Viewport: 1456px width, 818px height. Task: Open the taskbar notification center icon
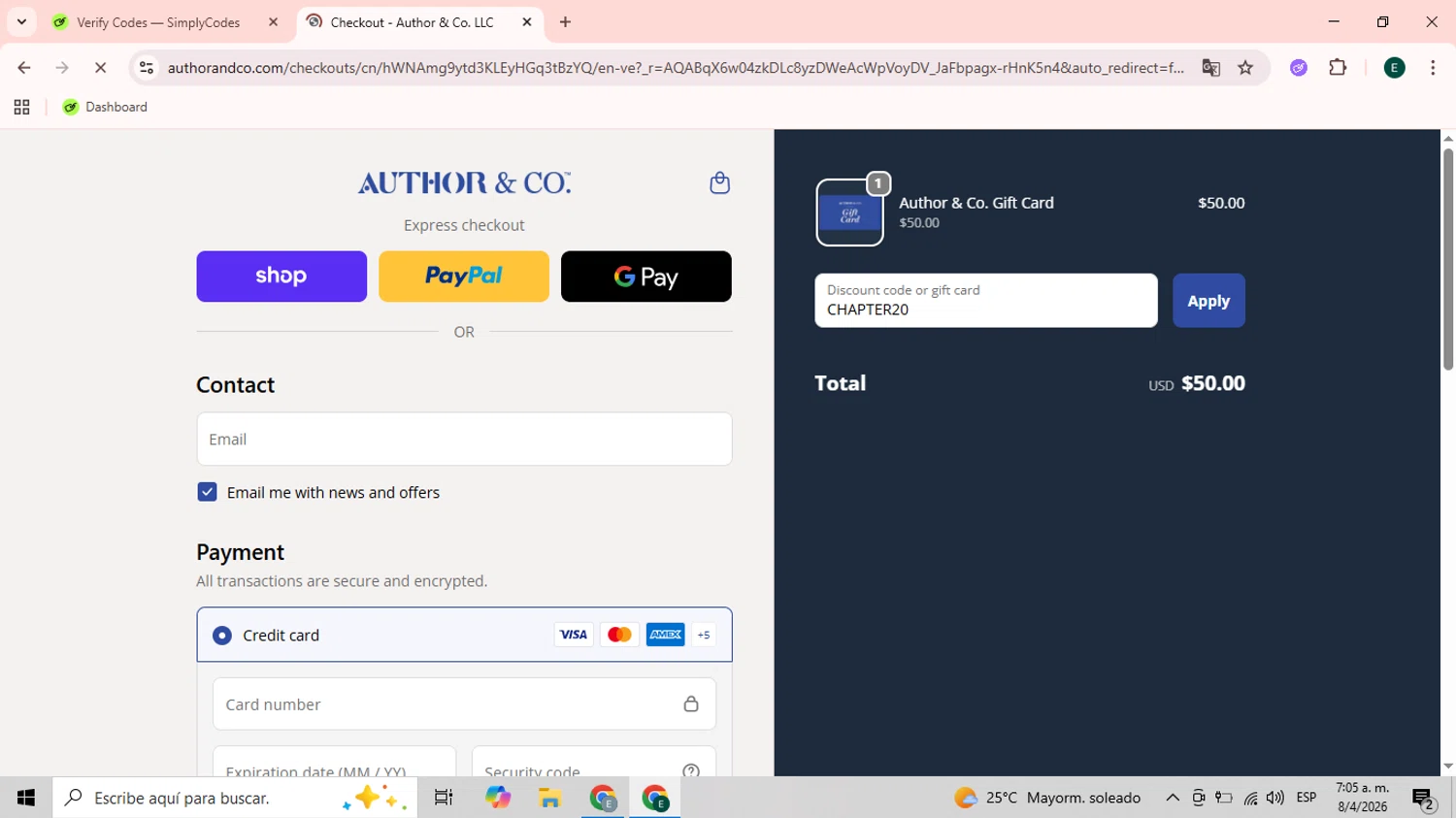(1424, 798)
